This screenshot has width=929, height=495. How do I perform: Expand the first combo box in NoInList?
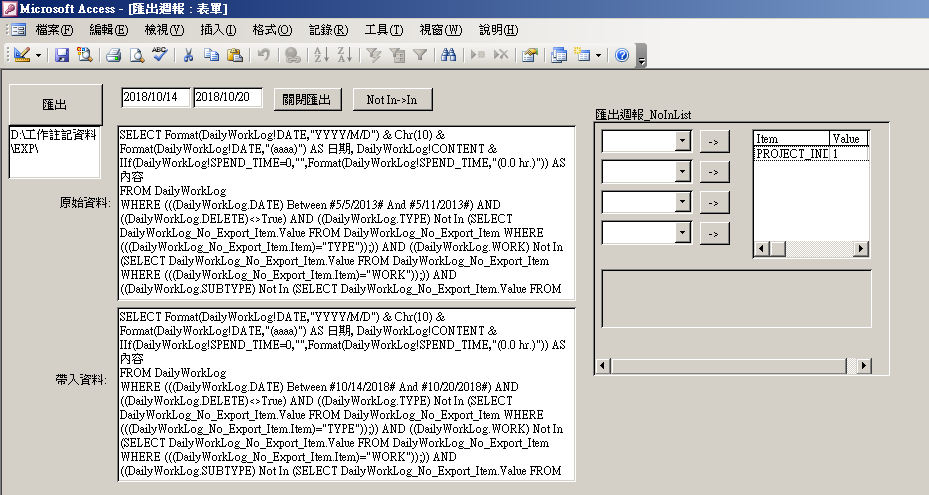coord(683,141)
